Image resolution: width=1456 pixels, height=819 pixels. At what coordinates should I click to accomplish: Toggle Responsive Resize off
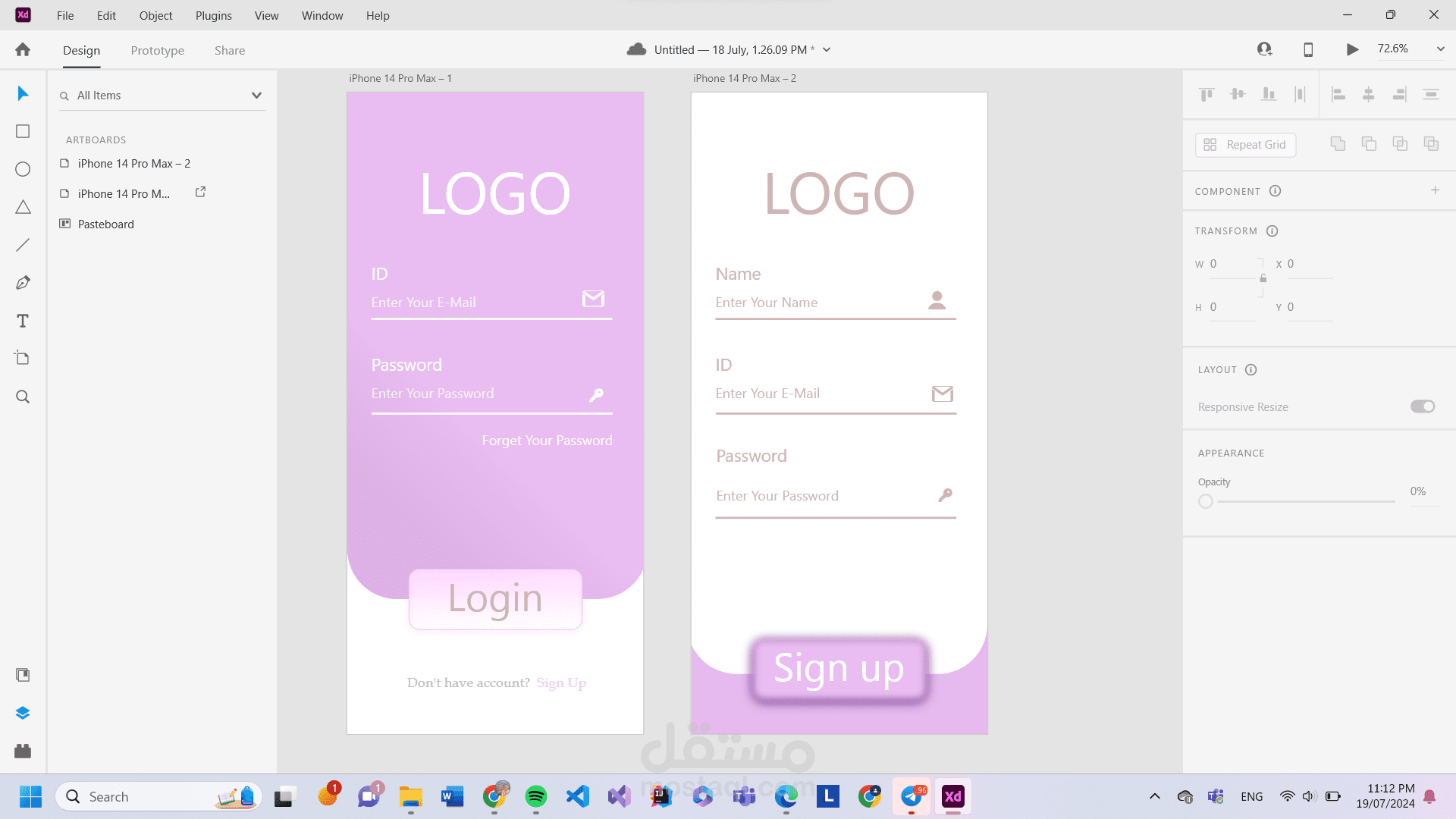coord(1422,406)
